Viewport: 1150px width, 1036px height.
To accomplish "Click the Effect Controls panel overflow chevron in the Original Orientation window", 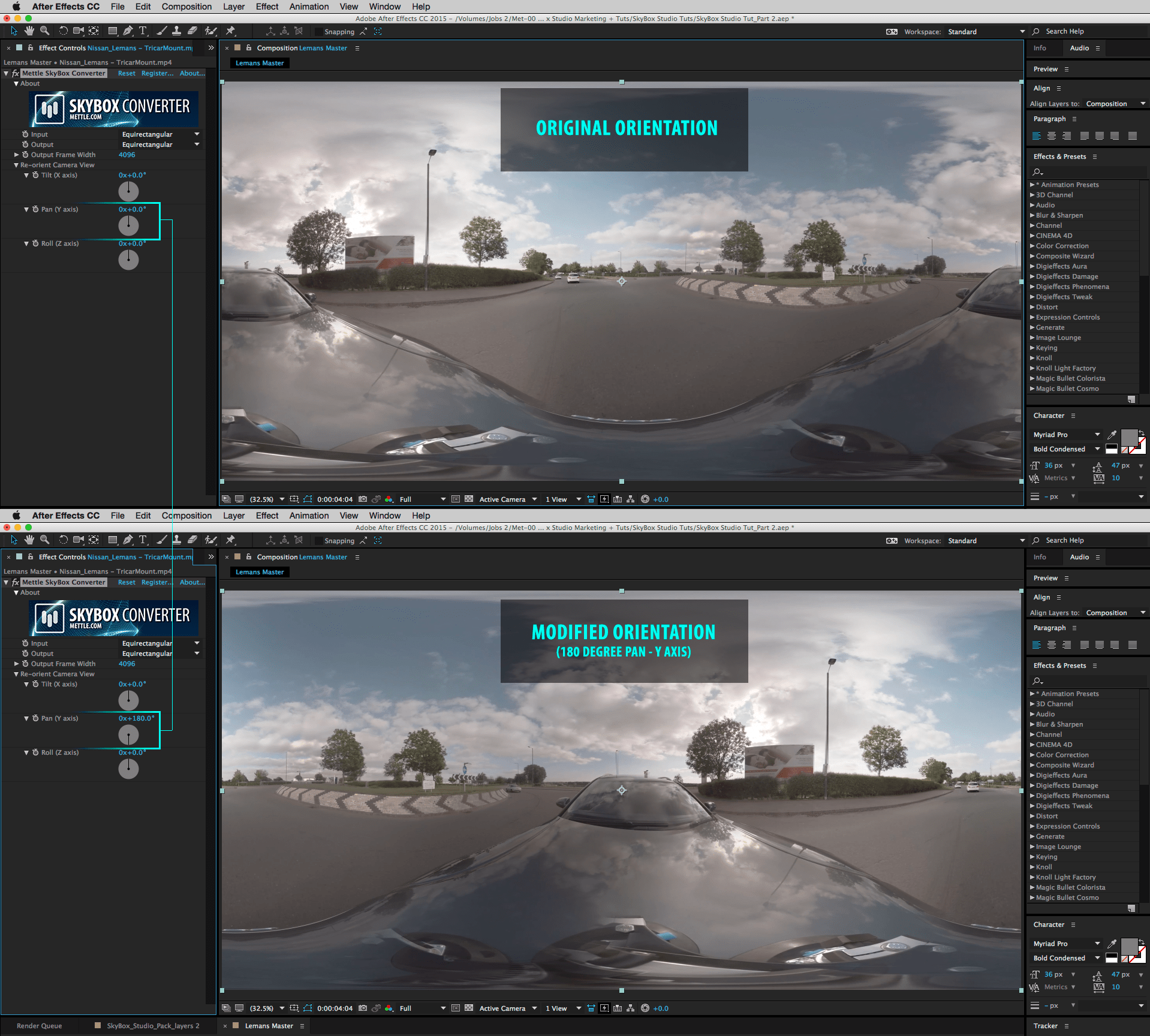I will (x=211, y=48).
